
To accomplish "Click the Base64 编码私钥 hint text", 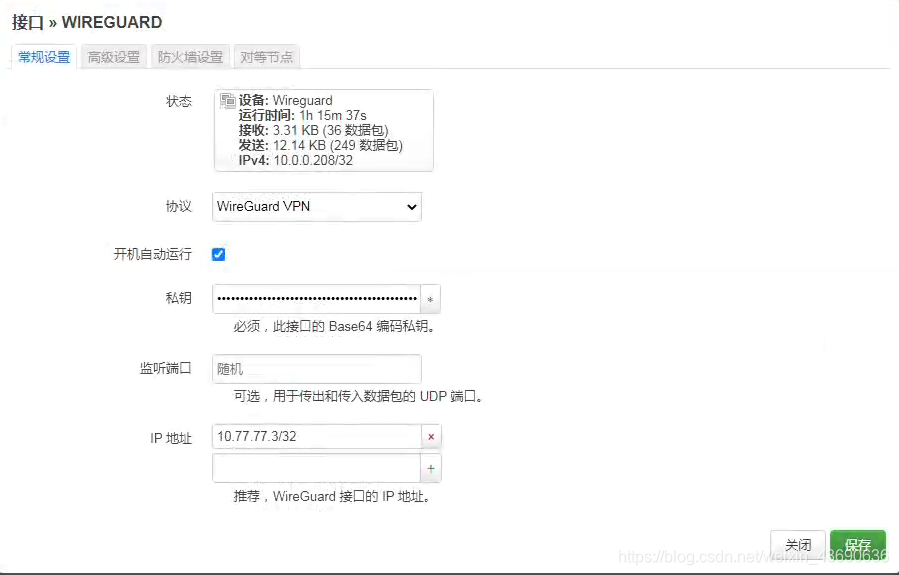I will click(x=334, y=326).
